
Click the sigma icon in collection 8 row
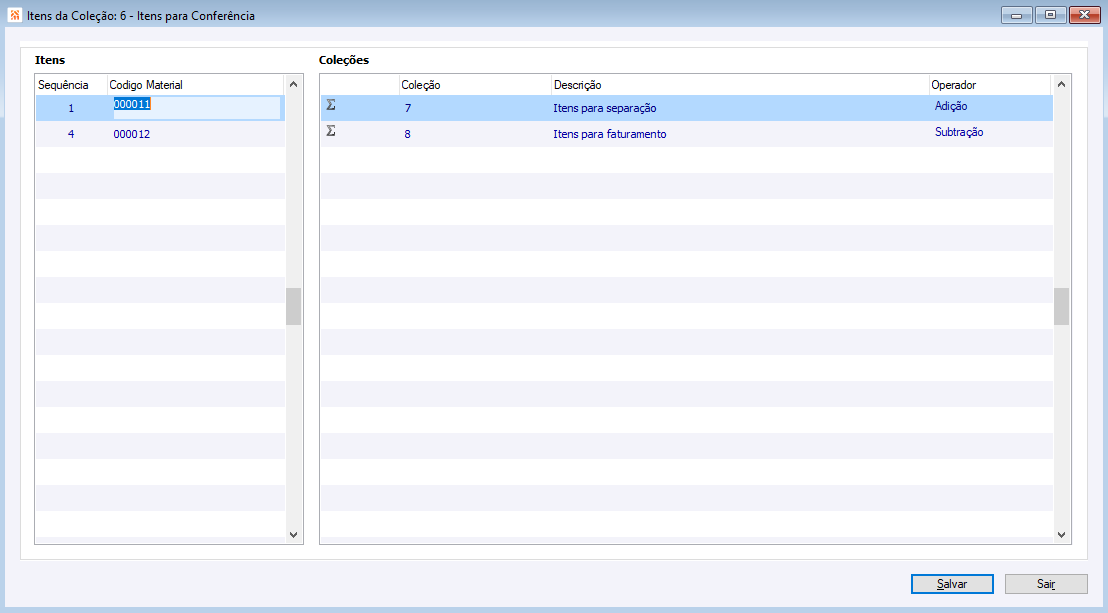click(x=331, y=131)
